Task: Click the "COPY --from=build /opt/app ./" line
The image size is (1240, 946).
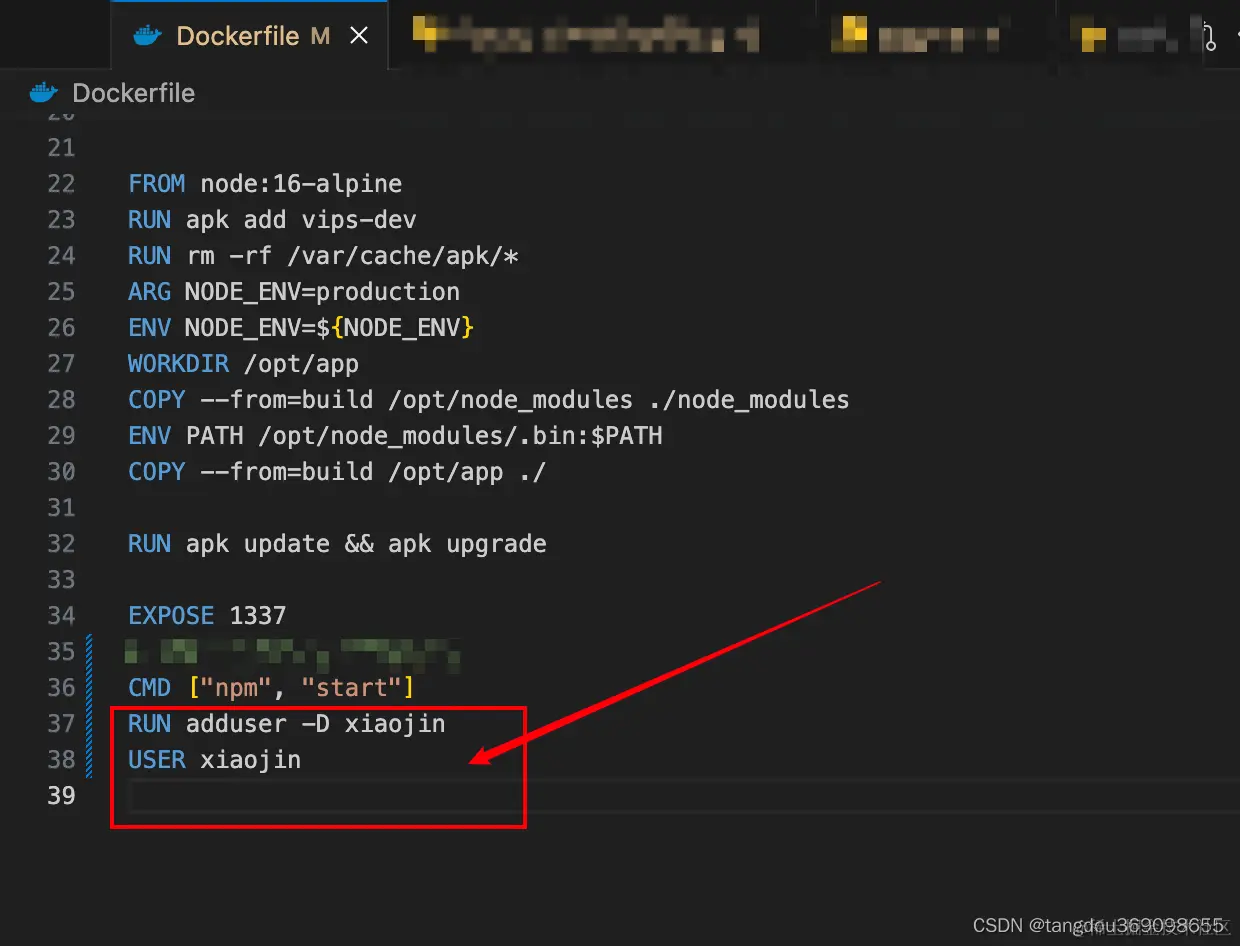Action: pos(337,472)
